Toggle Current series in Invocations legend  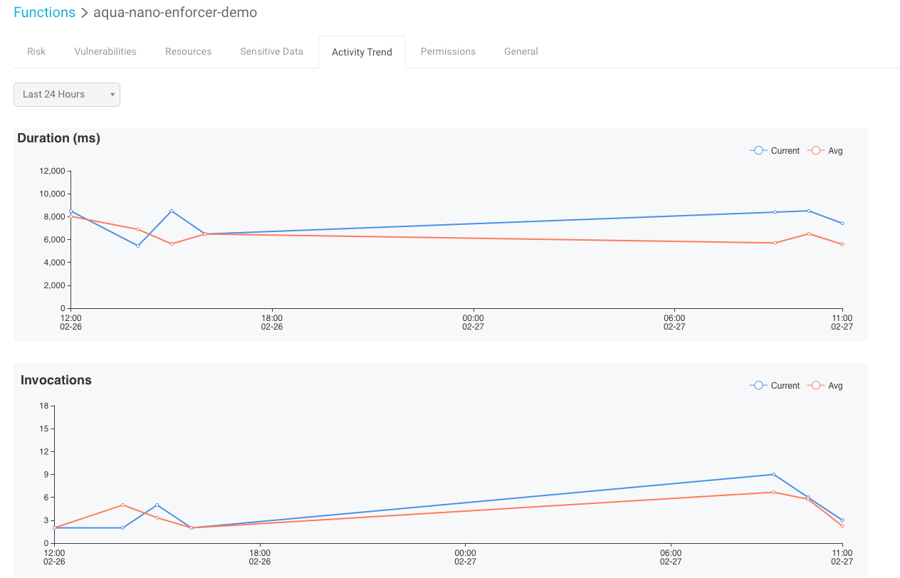pyautogui.click(x=775, y=385)
